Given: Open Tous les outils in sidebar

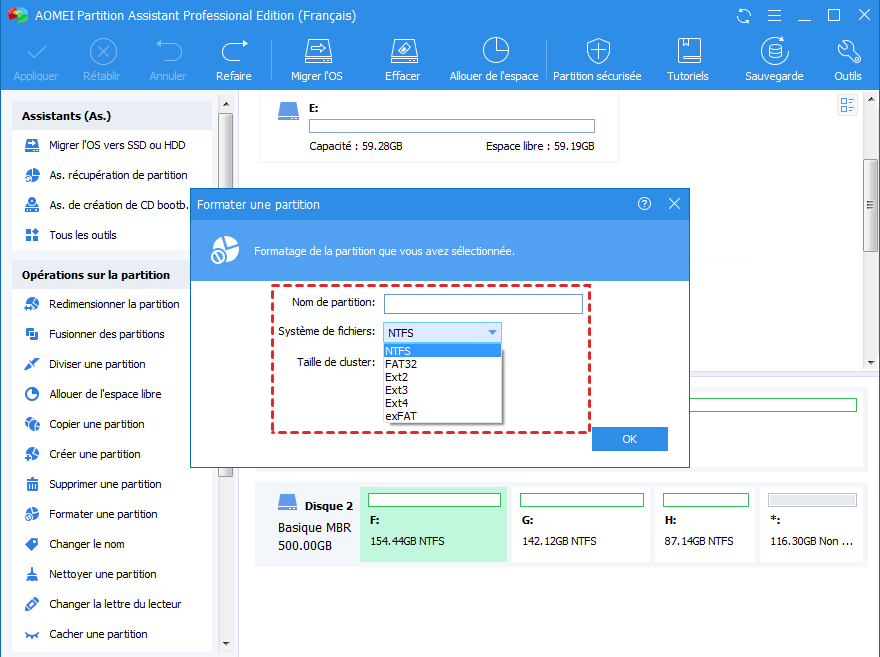Looking at the screenshot, I should pos(82,235).
